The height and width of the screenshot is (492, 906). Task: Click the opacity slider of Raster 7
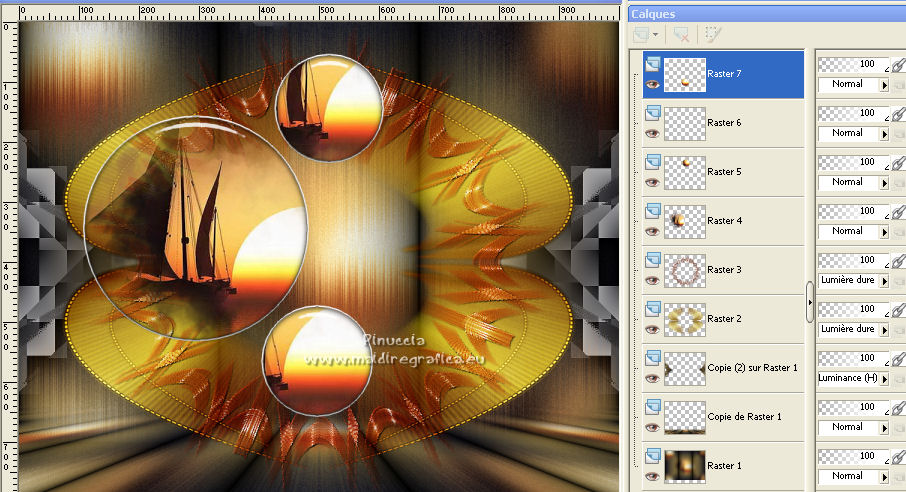pos(854,64)
